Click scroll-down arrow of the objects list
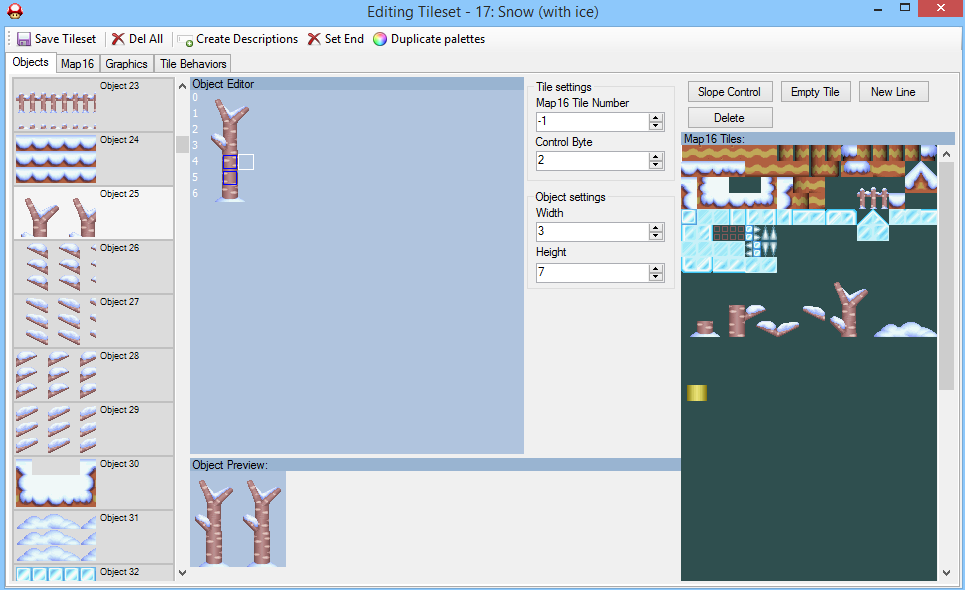 coord(182,573)
